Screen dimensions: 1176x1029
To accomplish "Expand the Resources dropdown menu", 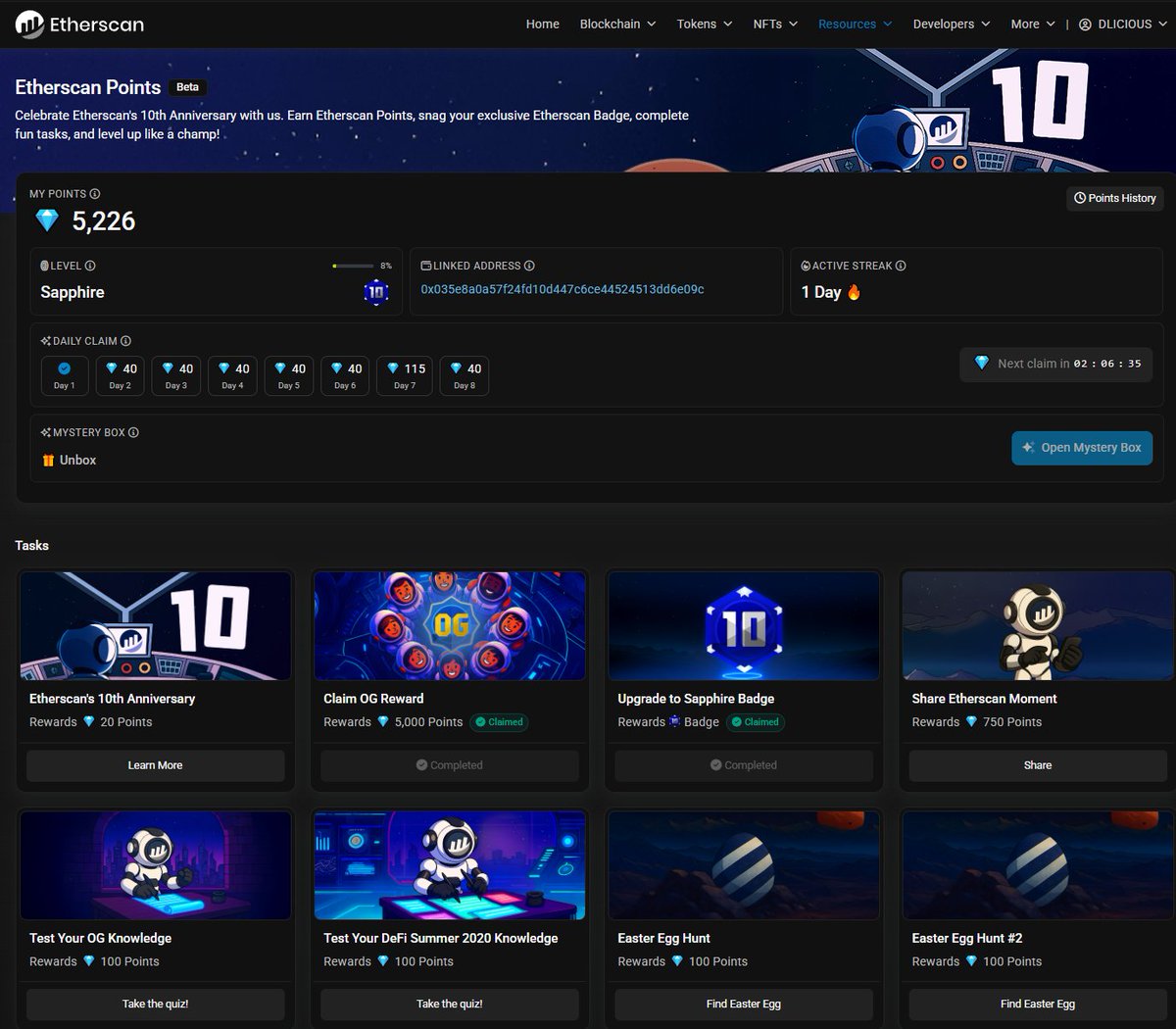I will click(856, 24).
